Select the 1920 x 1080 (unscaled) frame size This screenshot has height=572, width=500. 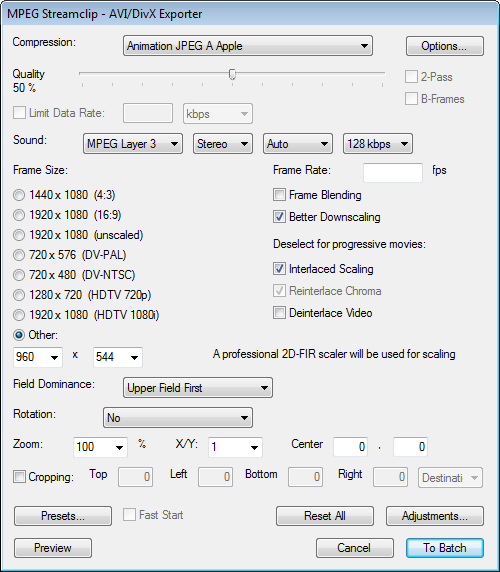(19, 235)
